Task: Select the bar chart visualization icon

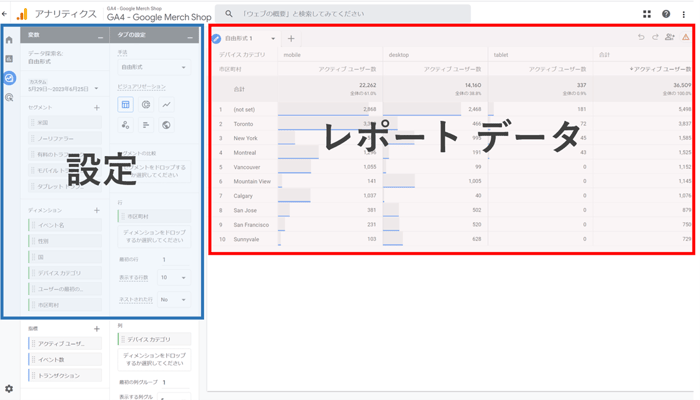Action: (x=146, y=125)
